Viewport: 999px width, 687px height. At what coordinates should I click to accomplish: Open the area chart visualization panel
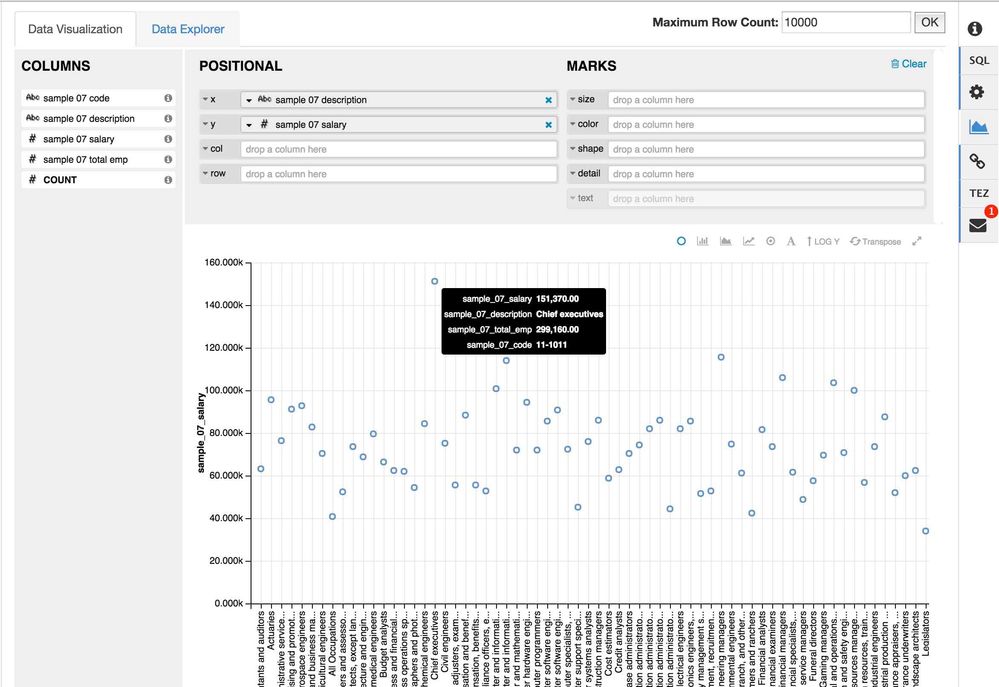pyautogui.click(x=978, y=127)
